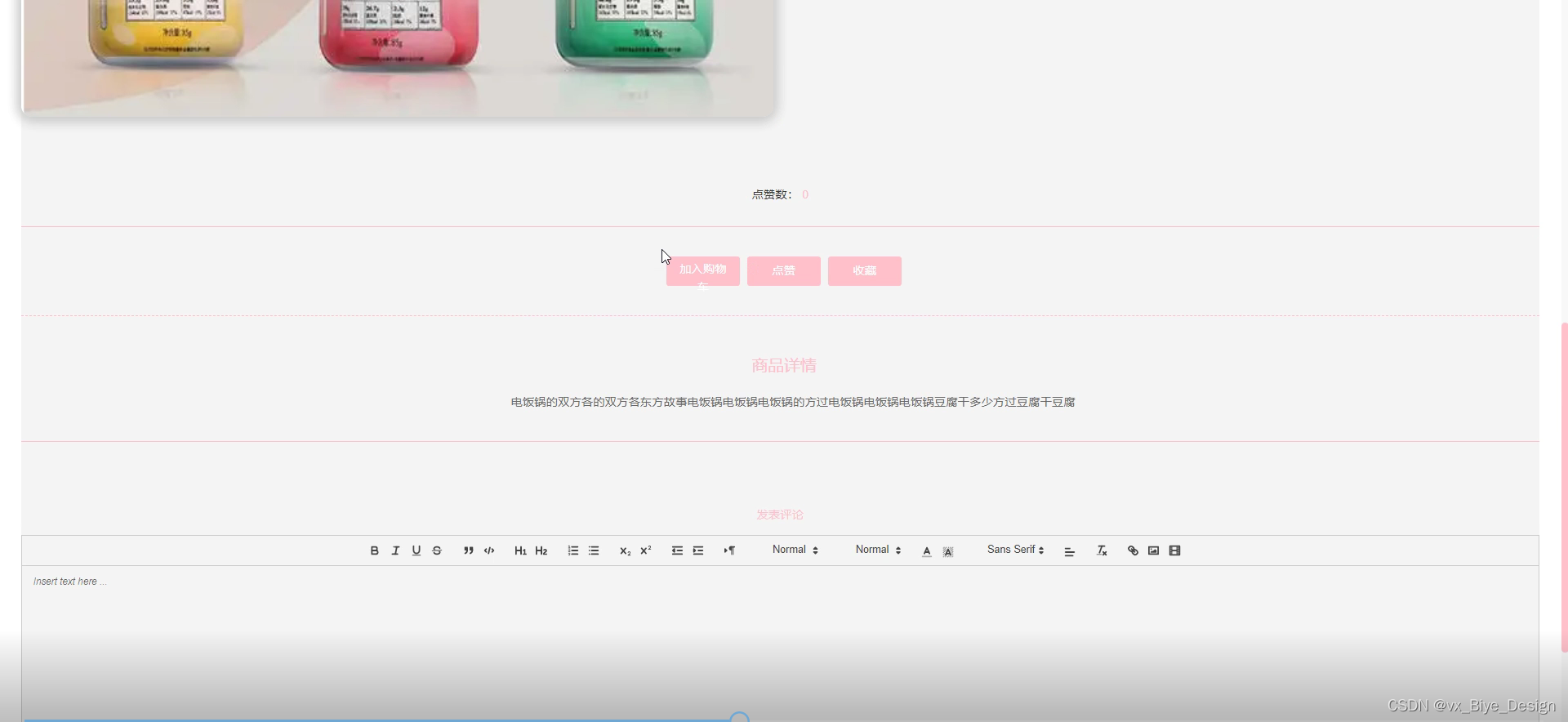The height and width of the screenshot is (722, 1568).
Task: Click the product description paragraph text
Action: (793, 402)
